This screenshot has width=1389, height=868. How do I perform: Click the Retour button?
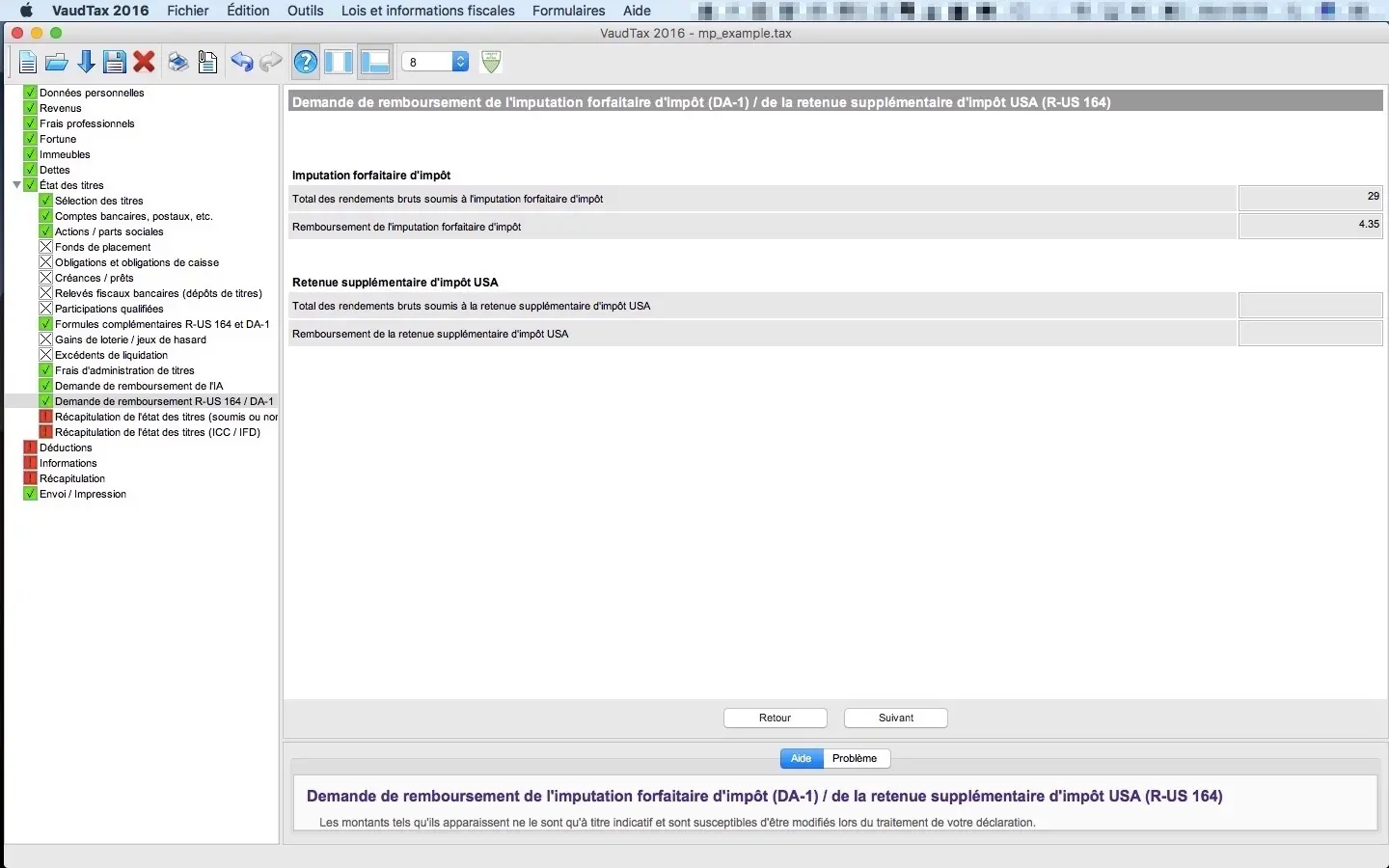pos(776,718)
